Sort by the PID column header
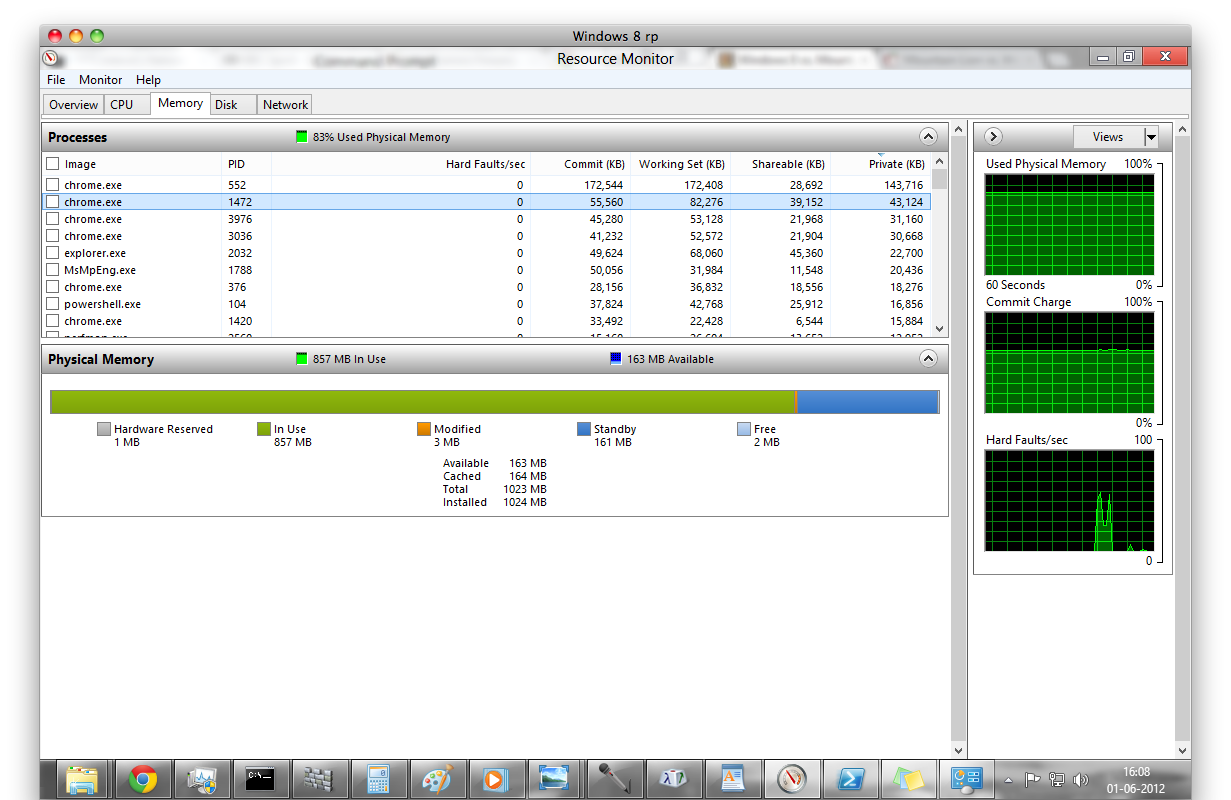The image size is (1231, 800). coord(246,164)
